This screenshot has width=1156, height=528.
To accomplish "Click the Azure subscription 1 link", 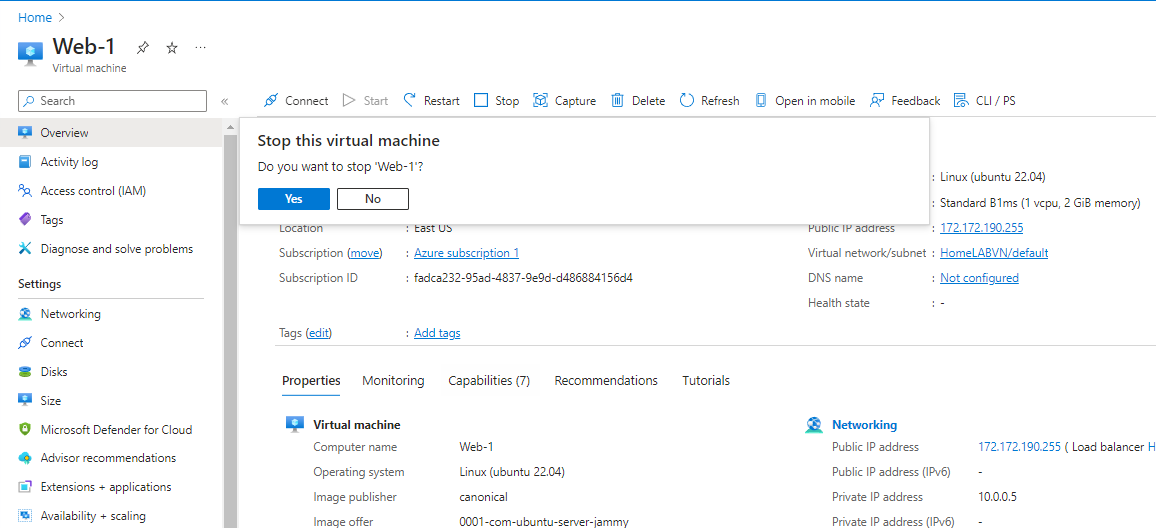I will pyautogui.click(x=466, y=253).
